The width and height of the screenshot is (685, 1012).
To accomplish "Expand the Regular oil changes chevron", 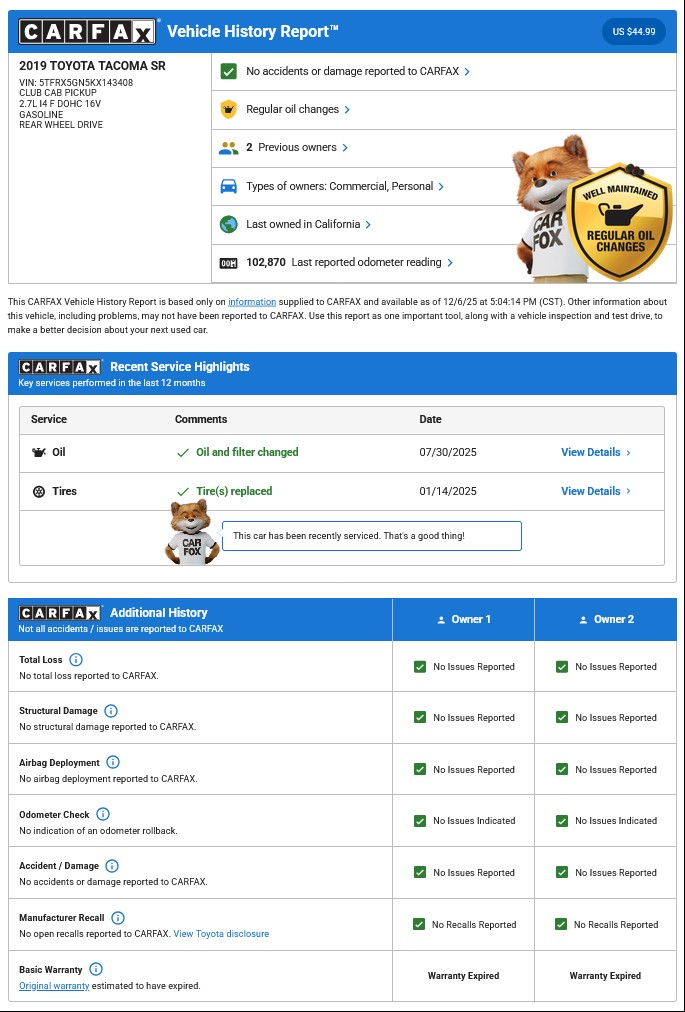I will pyautogui.click(x=347, y=110).
